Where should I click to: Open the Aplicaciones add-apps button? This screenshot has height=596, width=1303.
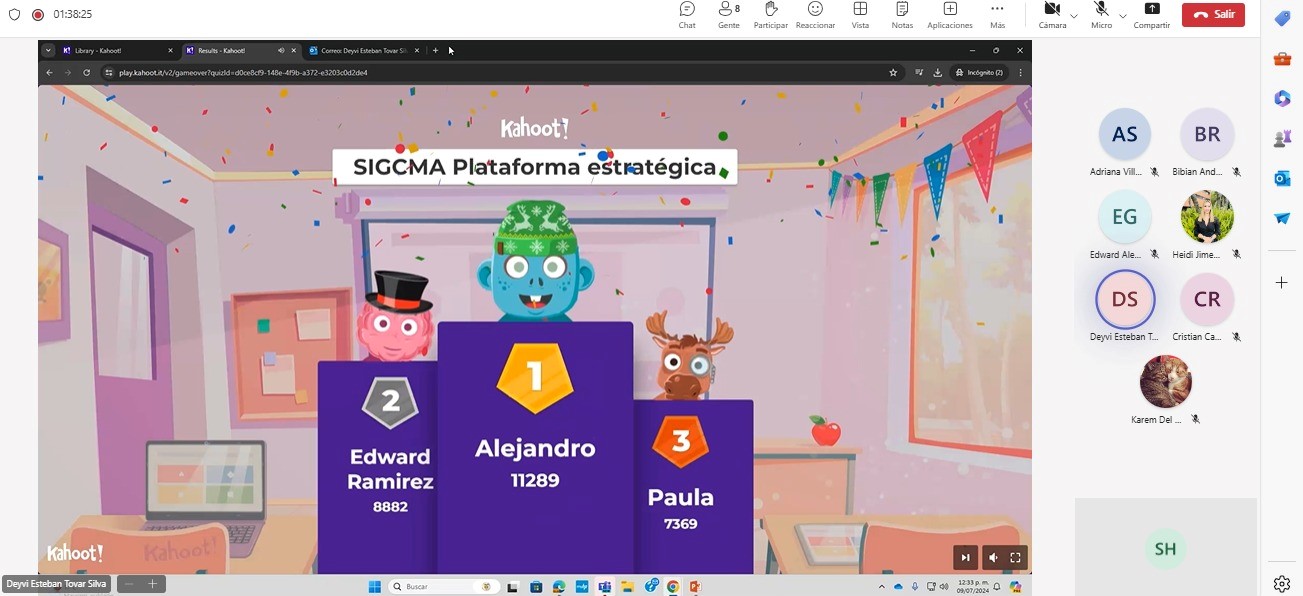950,15
